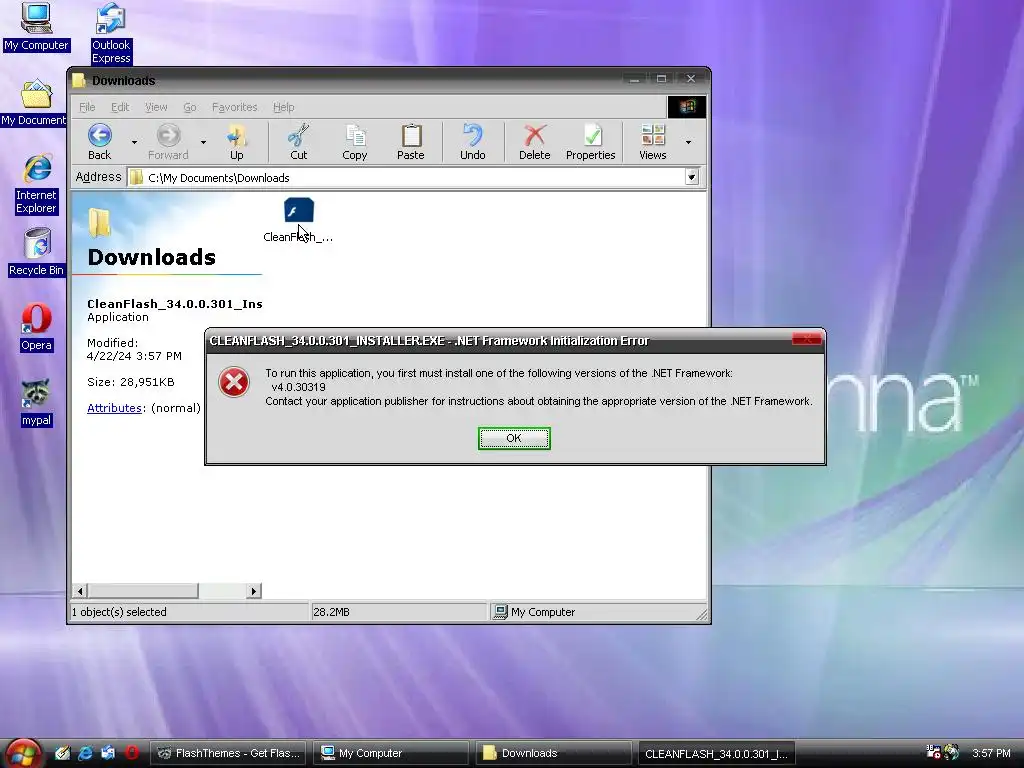Switch to CLEANFLASH taskbar button
The width and height of the screenshot is (1024, 768).
pyautogui.click(x=716, y=753)
